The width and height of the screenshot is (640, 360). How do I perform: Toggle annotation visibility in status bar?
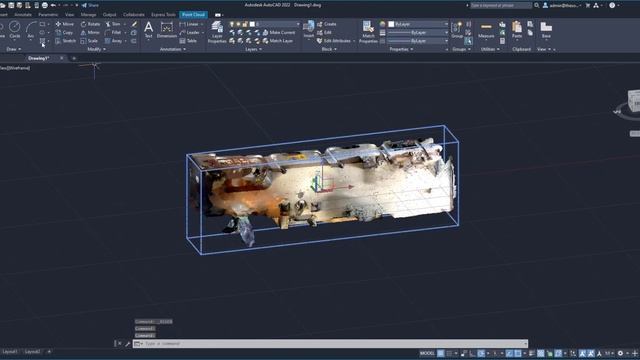pyautogui.click(x=582, y=353)
